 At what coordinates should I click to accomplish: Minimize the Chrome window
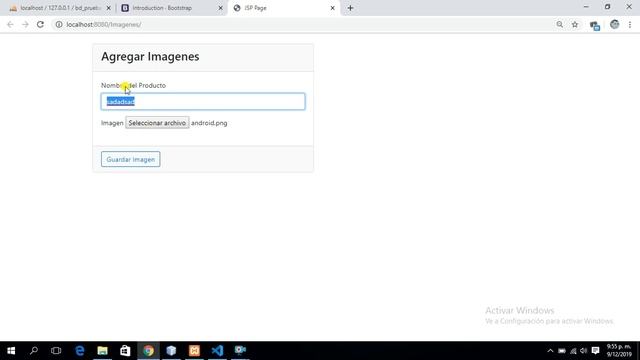[x=586, y=7]
